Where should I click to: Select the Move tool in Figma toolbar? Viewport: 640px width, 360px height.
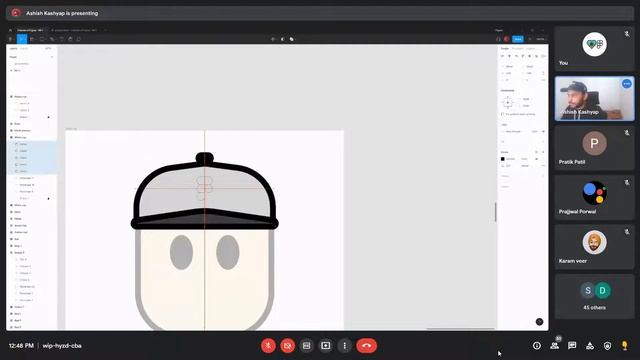pos(22,39)
